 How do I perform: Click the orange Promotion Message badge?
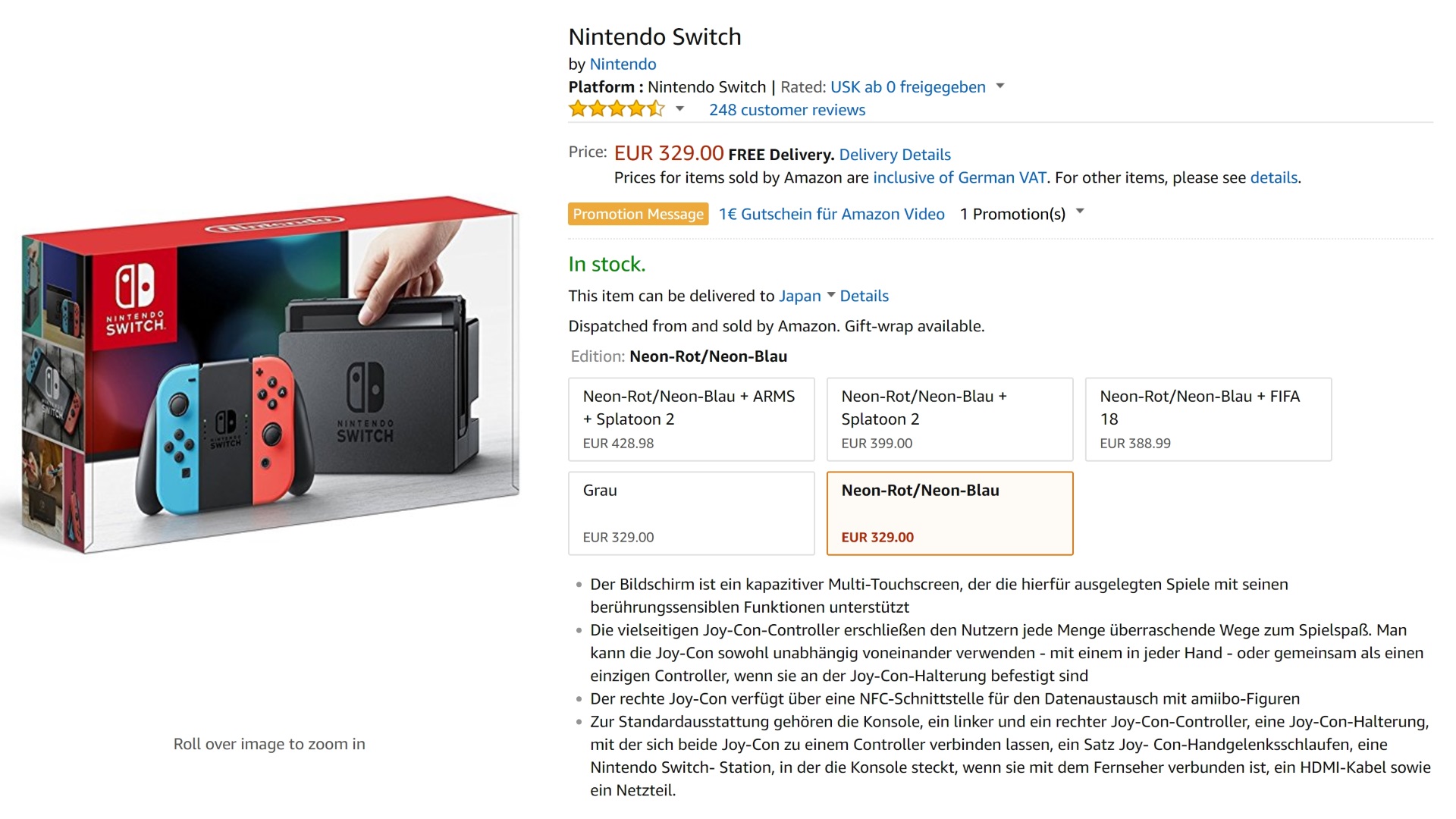pos(638,214)
